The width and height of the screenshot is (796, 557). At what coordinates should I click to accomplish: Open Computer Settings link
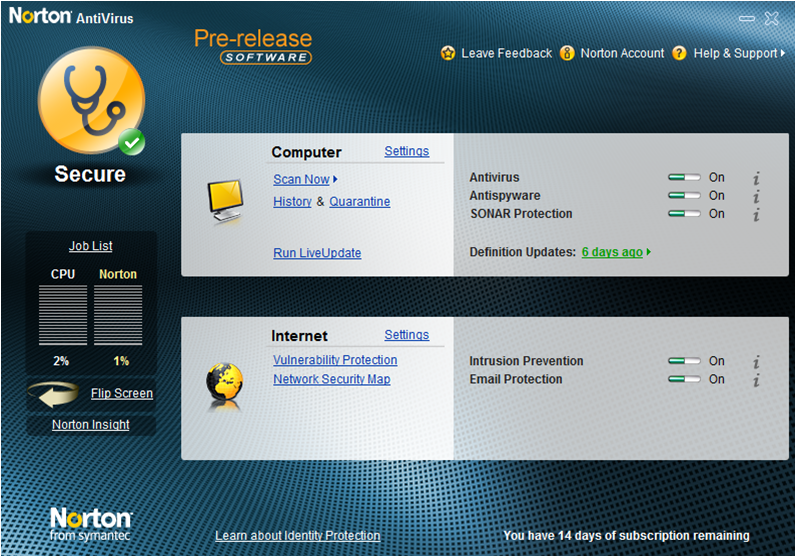tap(407, 151)
